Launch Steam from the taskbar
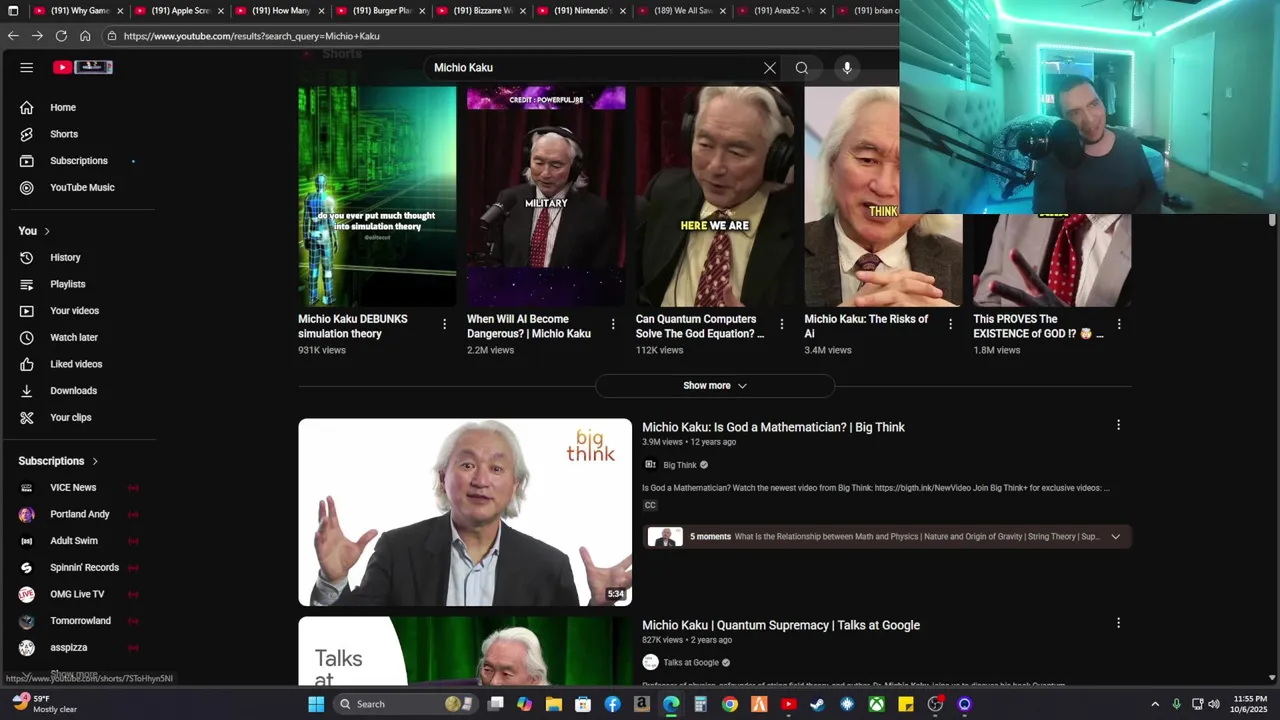The width and height of the screenshot is (1280, 720). click(818, 704)
